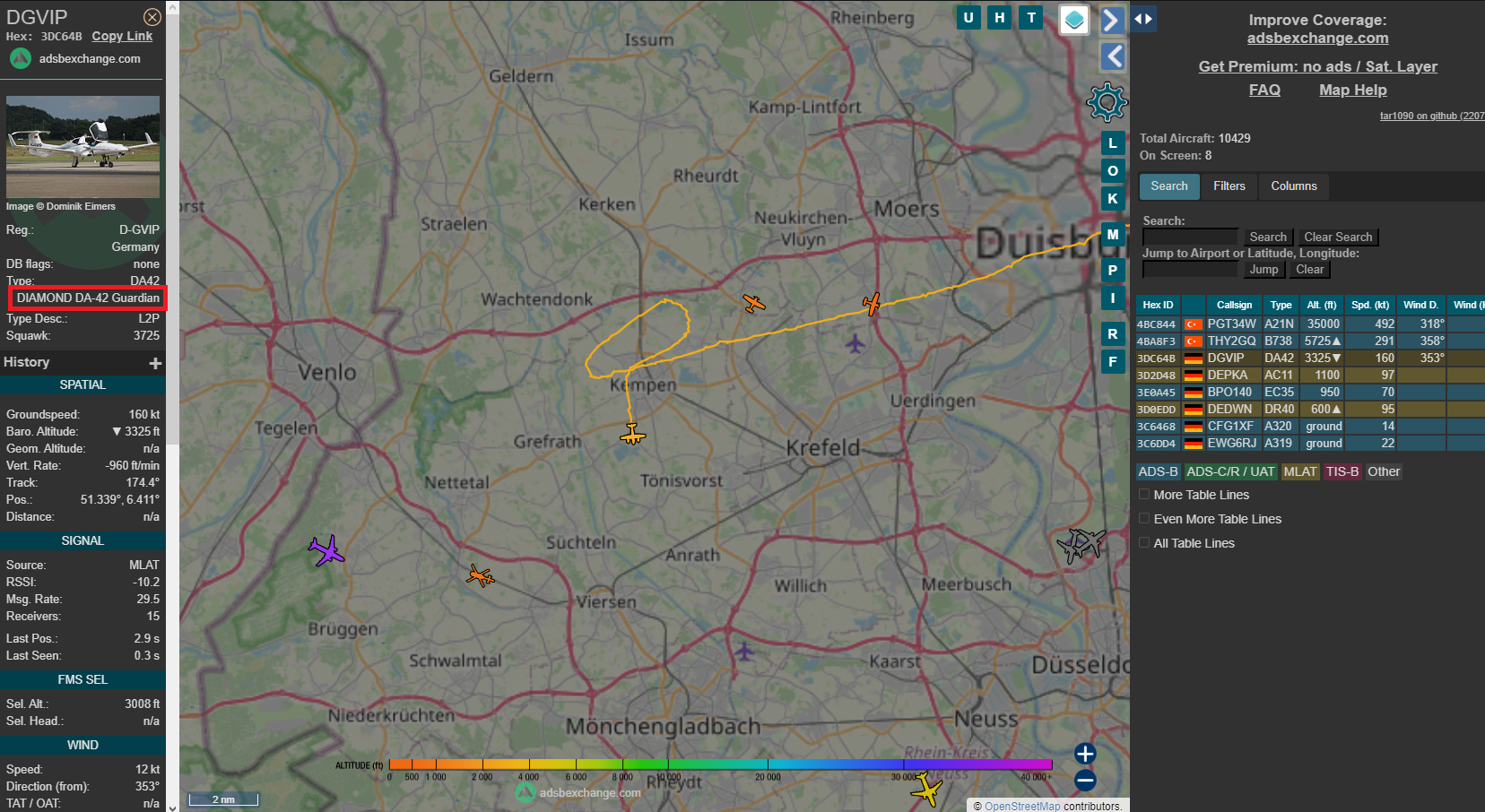Viewport: 1485px width, 812px height.
Task: Click the Jump button
Action: click(1264, 270)
